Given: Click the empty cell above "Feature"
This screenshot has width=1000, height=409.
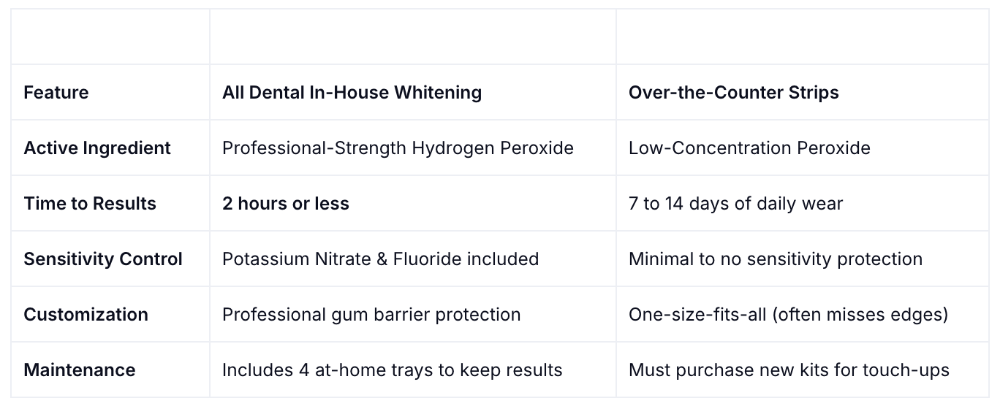Looking at the screenshot, I should [110, 37].
